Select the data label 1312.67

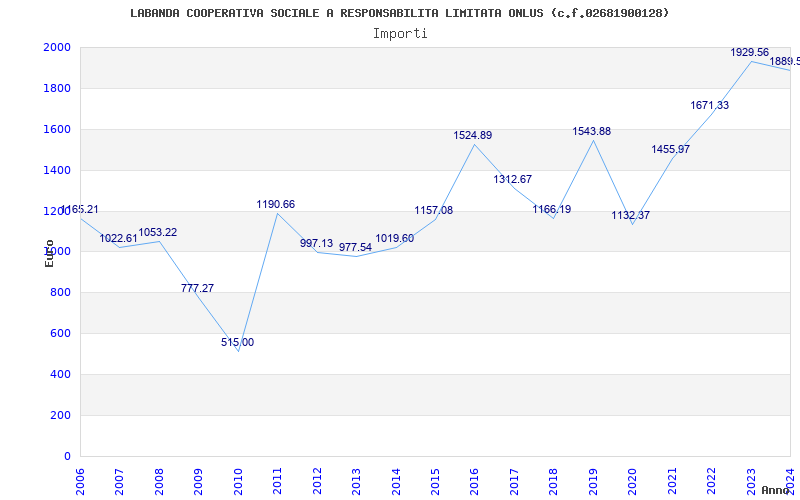512,179
